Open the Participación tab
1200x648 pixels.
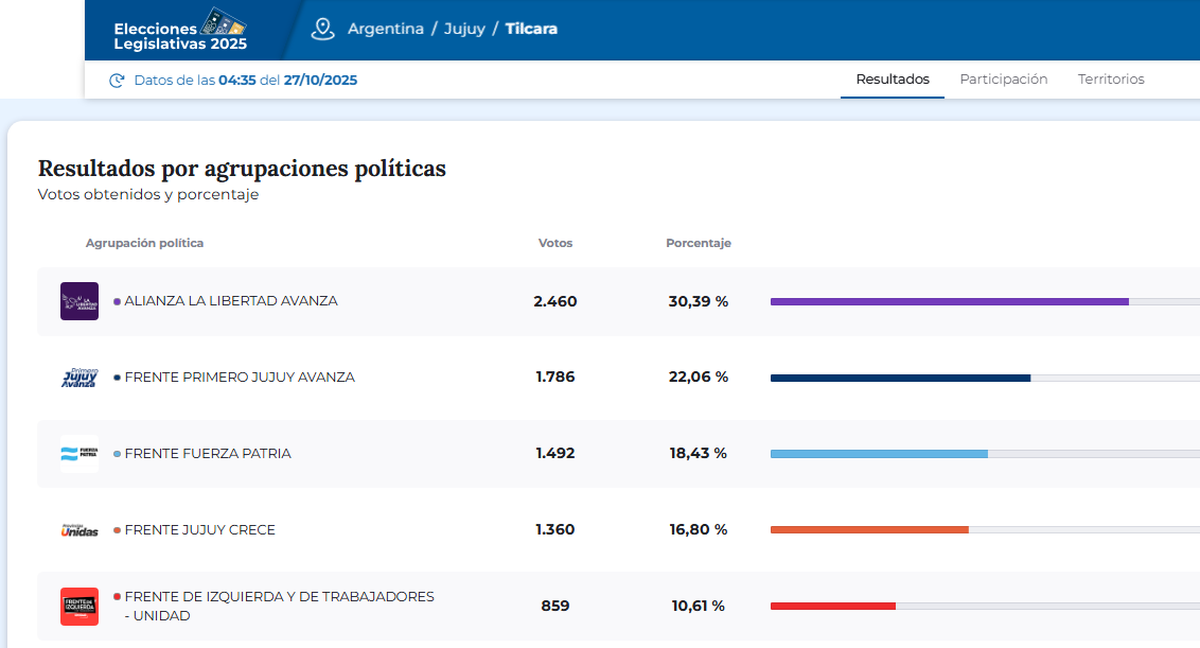[x=1003, y=79]
